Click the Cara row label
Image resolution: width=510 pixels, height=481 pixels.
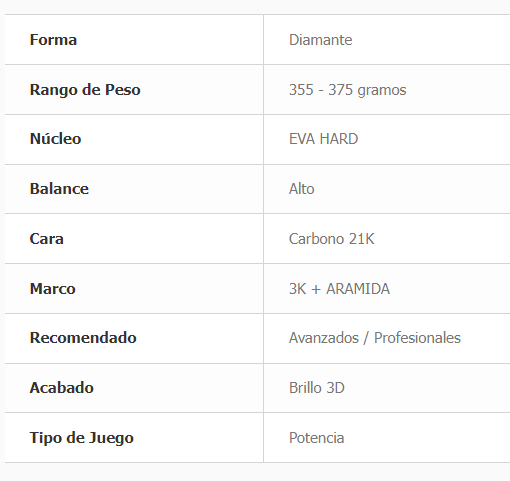pyautogui.click(x=47, y=239)
